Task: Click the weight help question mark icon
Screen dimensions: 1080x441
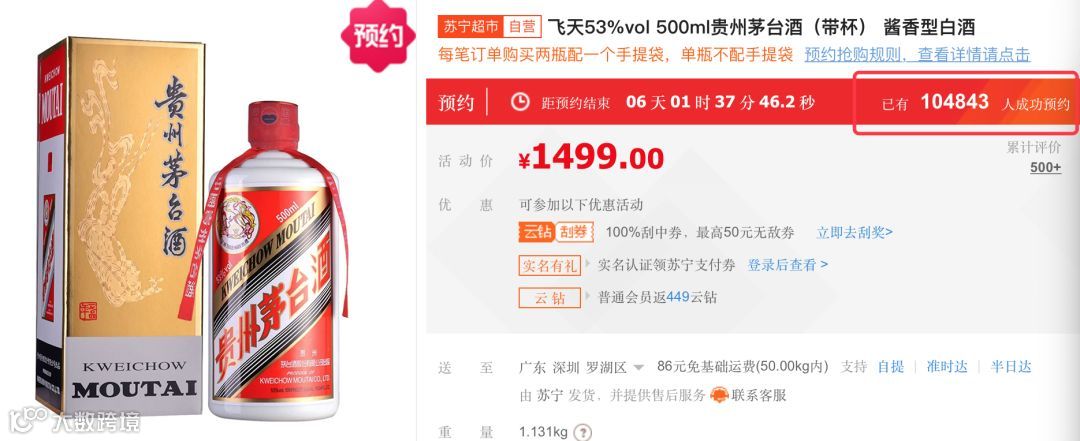Action: tap(583, 433)
